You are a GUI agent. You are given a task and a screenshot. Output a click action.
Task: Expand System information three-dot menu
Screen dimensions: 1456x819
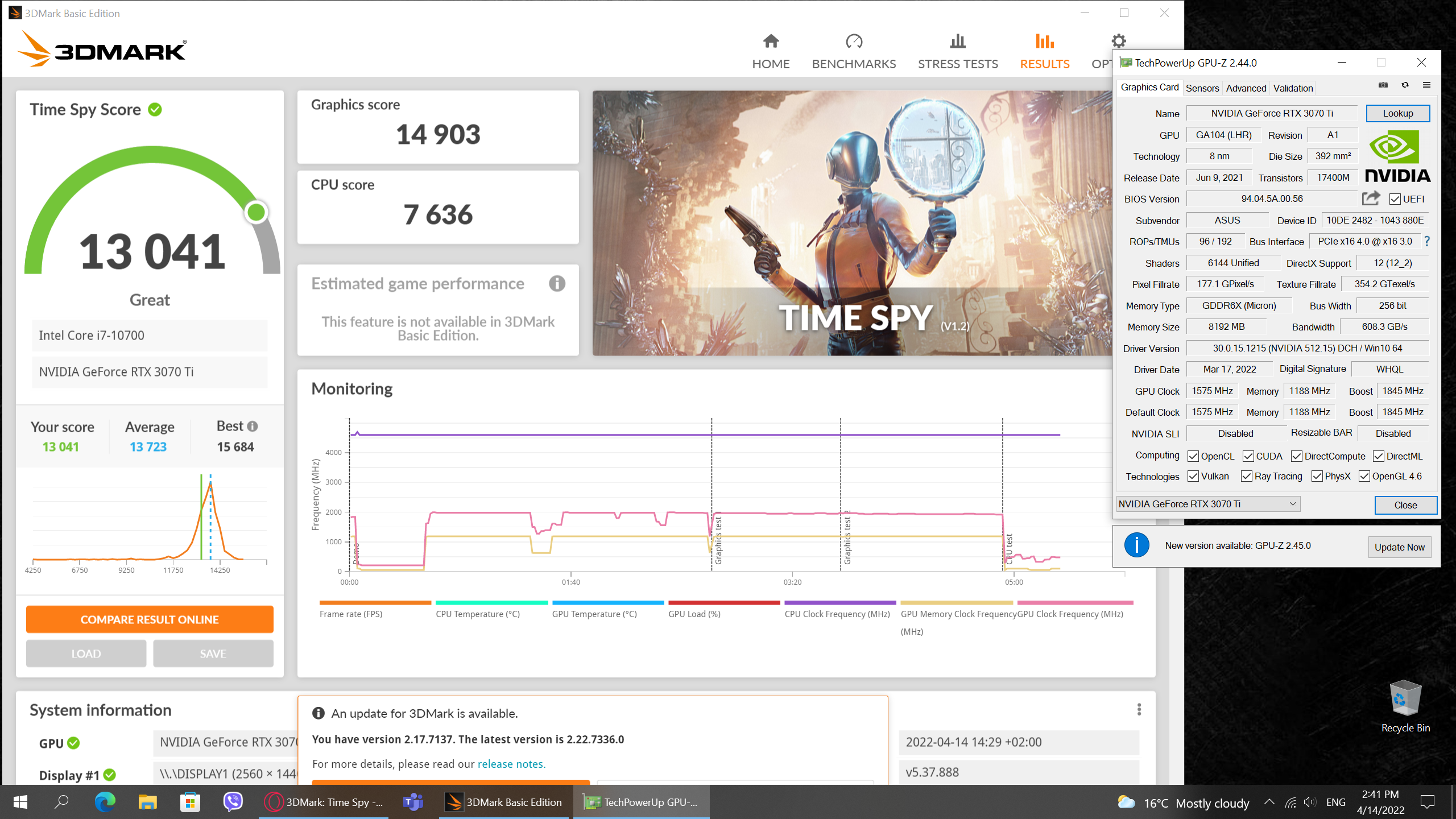coord(1139,709)
